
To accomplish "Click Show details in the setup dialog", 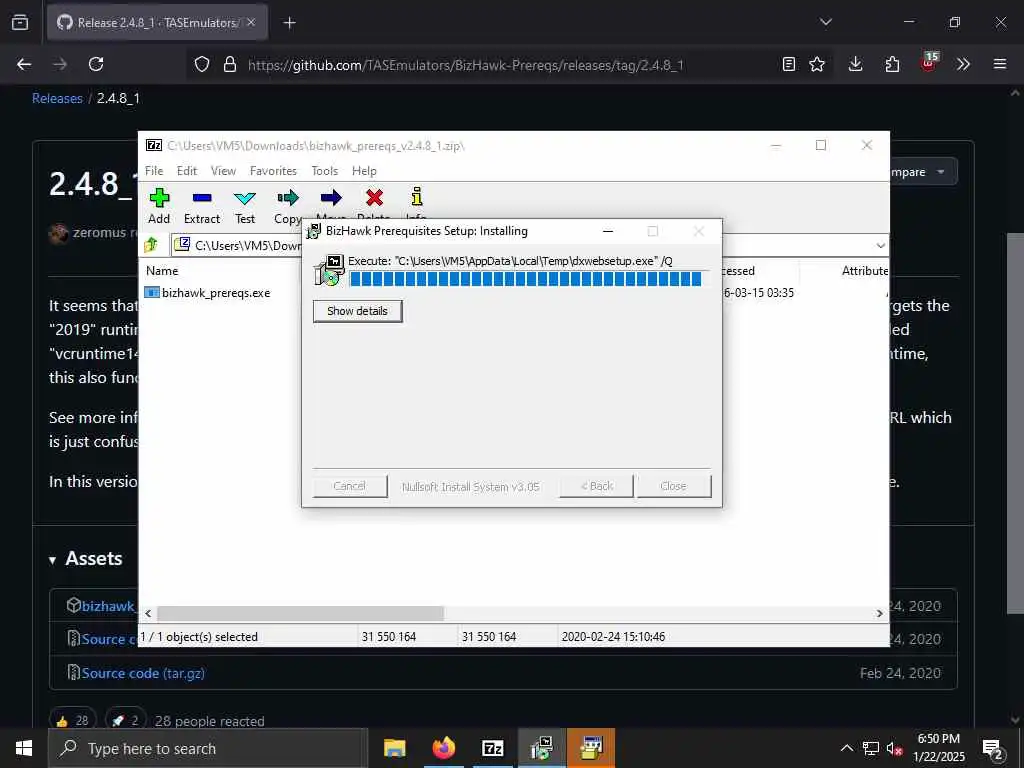I will click(357, 311).
